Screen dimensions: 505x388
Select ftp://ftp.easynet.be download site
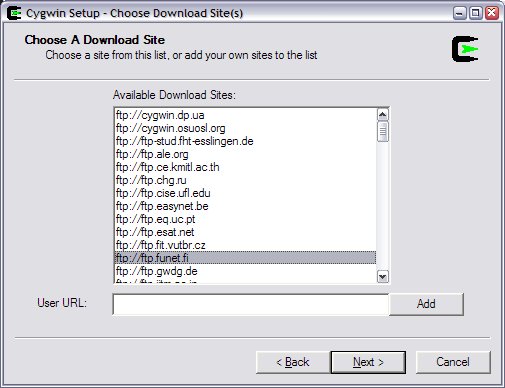click(x=245, y=206)
